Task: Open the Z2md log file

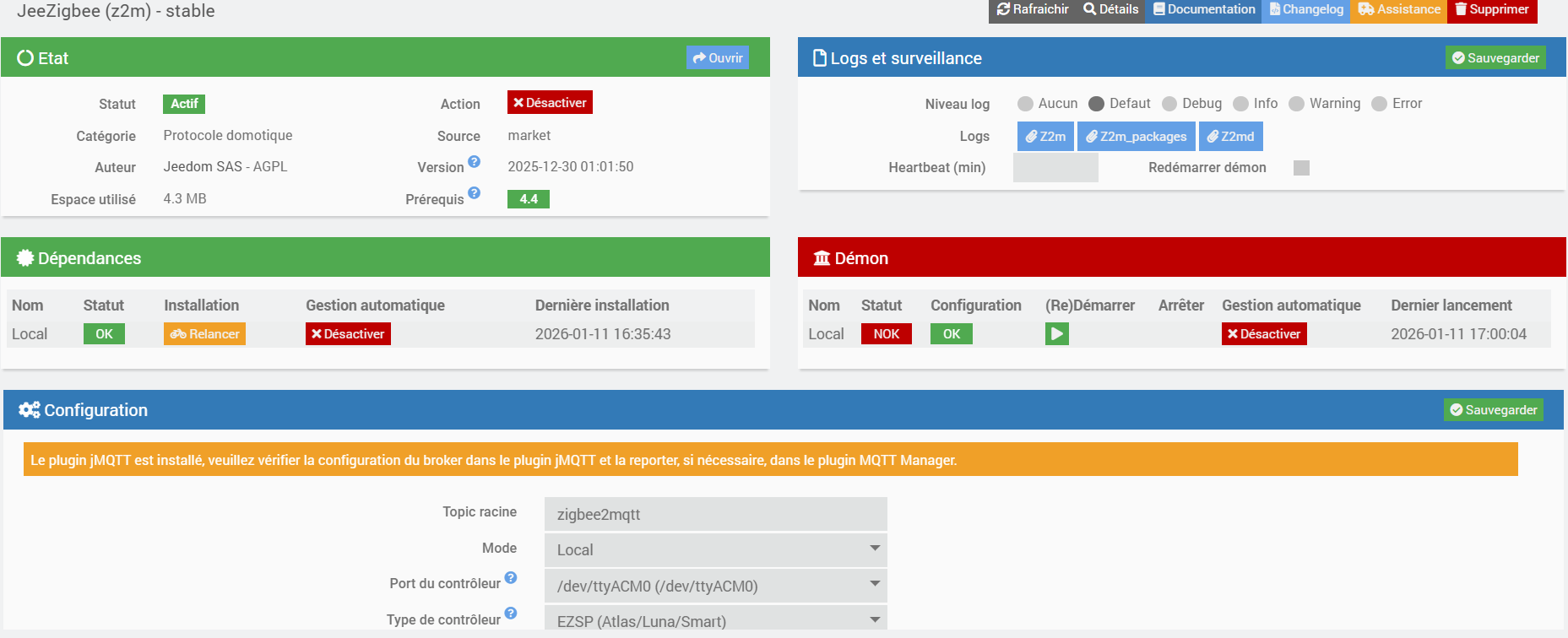Action: pyautogui.click(x=1230, y=137)
